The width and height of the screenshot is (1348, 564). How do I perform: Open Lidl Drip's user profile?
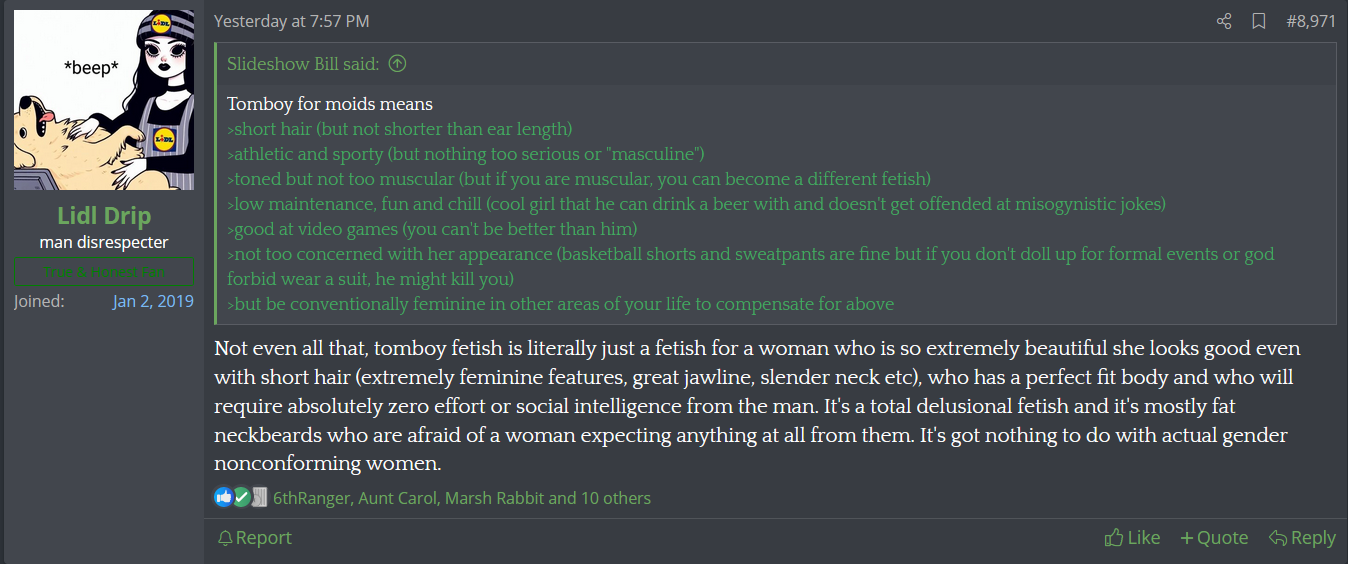pos(104,217)
